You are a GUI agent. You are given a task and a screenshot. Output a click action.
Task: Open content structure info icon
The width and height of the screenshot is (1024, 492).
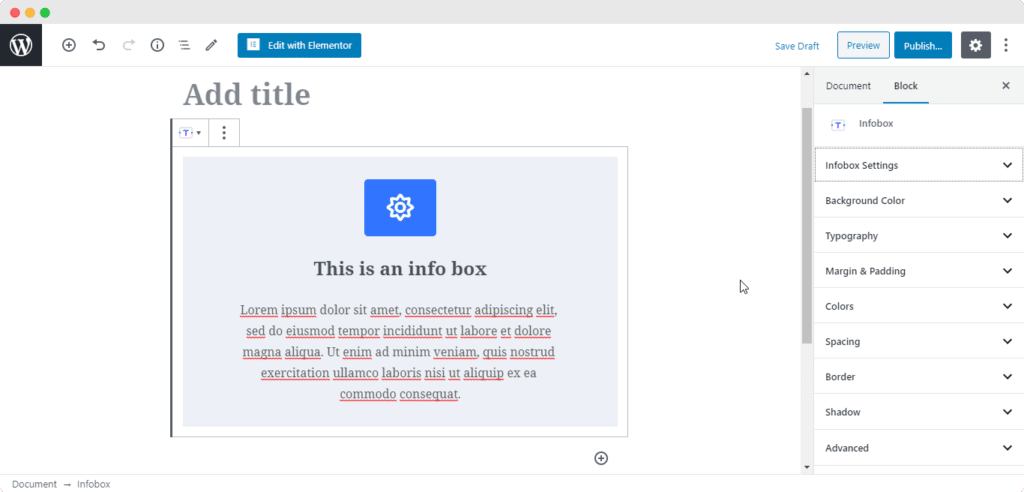point(157,45)
